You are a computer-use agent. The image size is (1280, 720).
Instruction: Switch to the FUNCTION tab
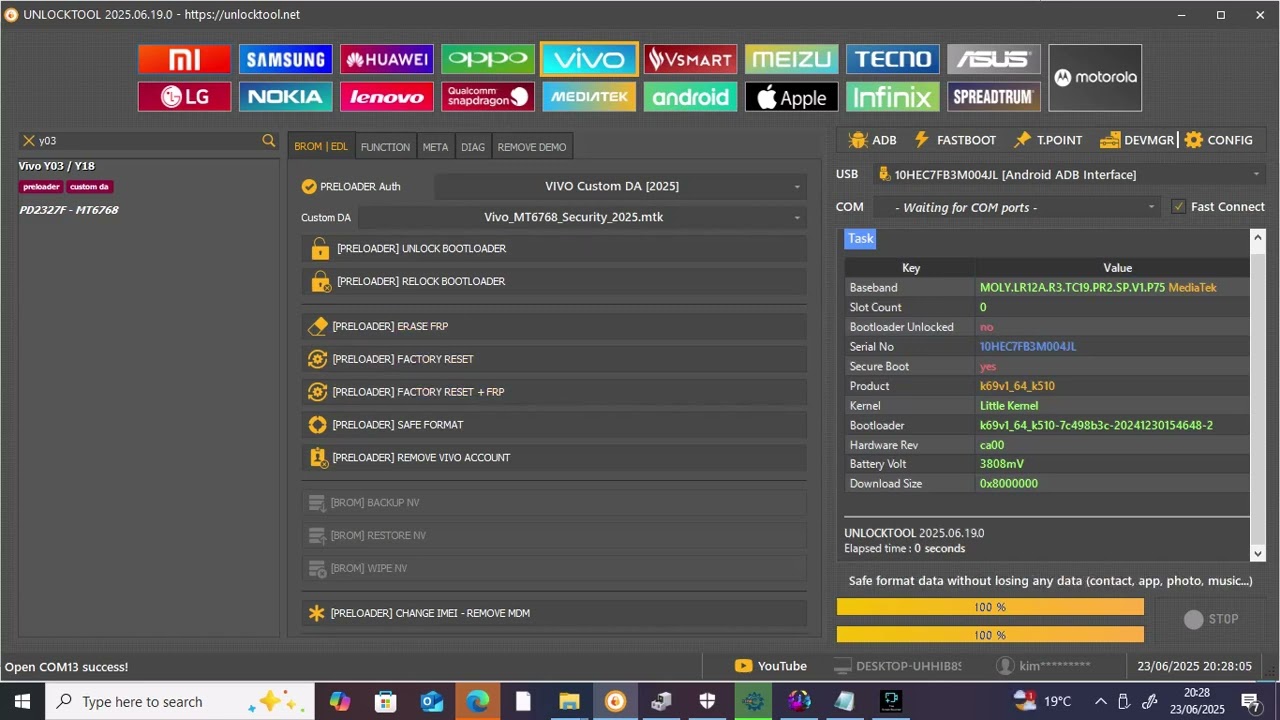coord(385,147)
